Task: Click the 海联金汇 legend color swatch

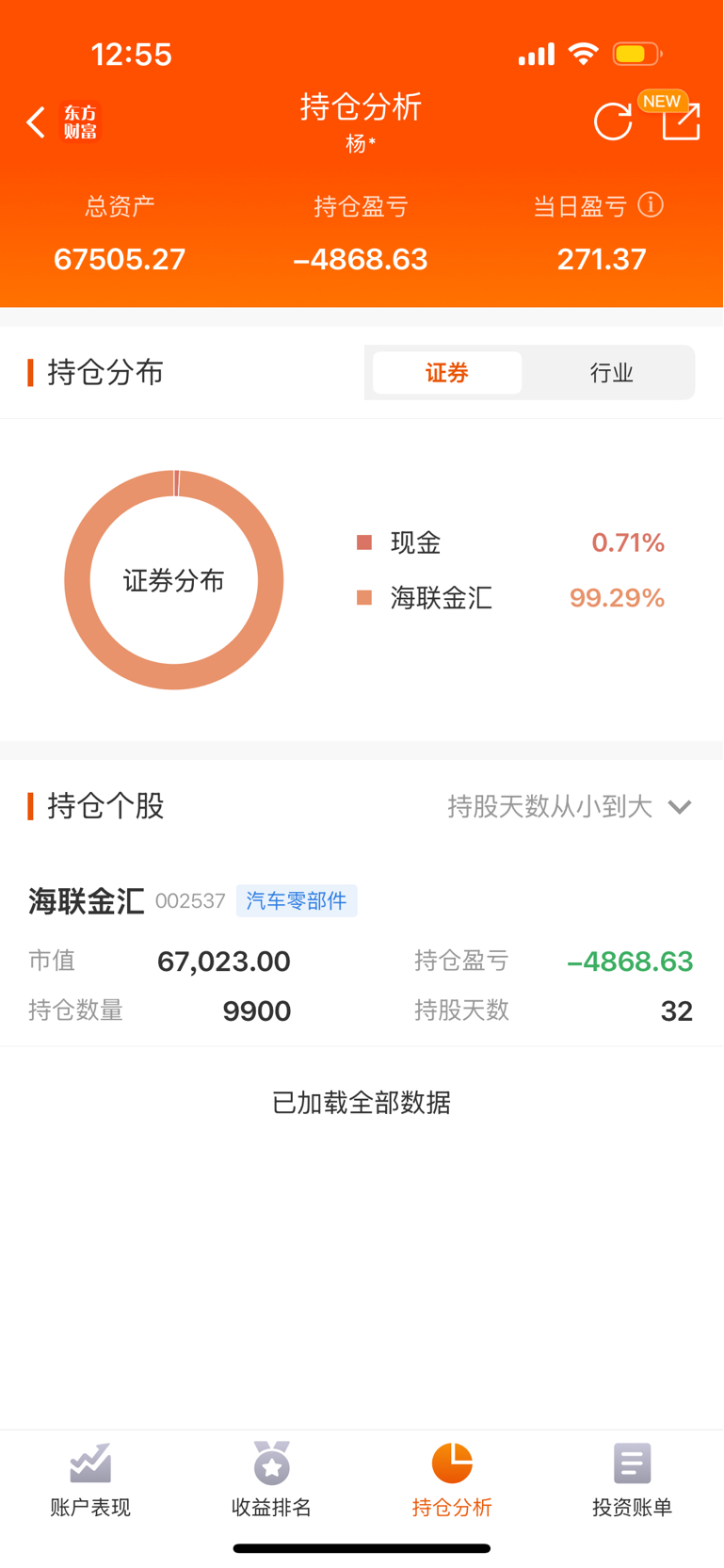Action: click(364, 598)
